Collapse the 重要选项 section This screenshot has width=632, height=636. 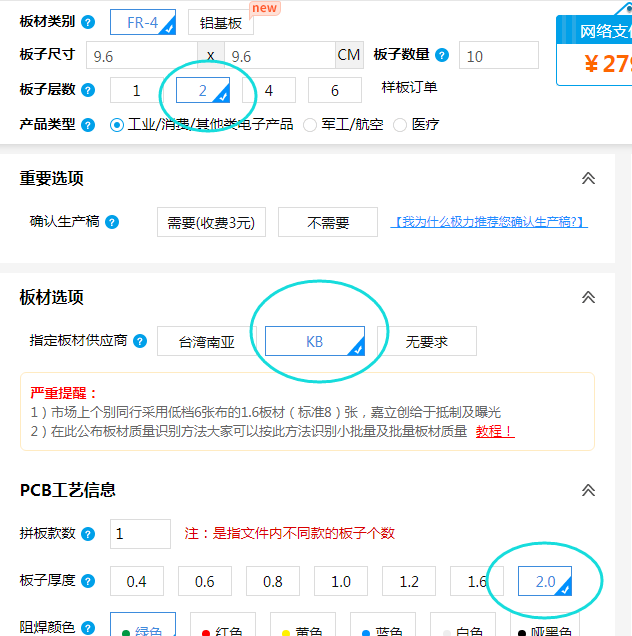(x=589, y=178)
